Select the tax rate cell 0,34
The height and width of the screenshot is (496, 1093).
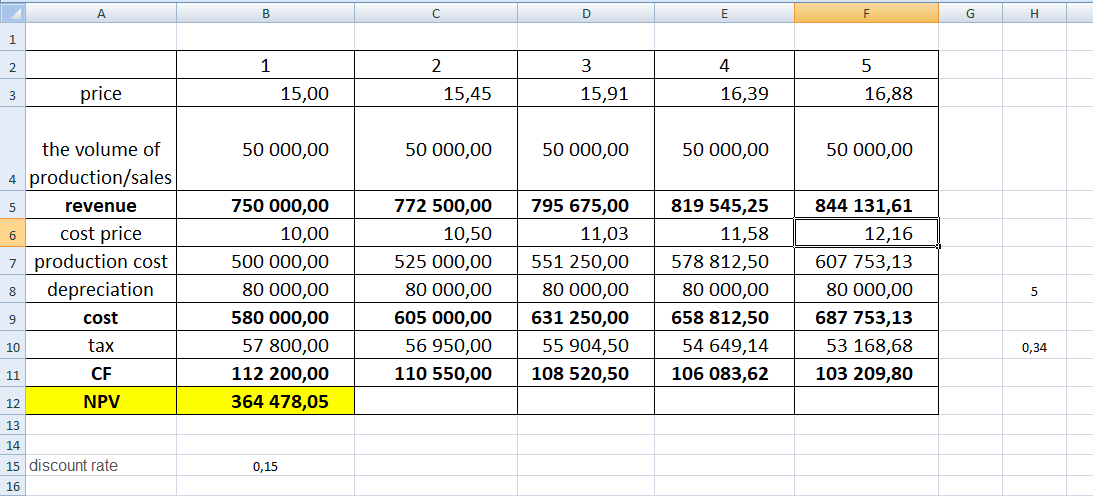tap(1034, 346)
